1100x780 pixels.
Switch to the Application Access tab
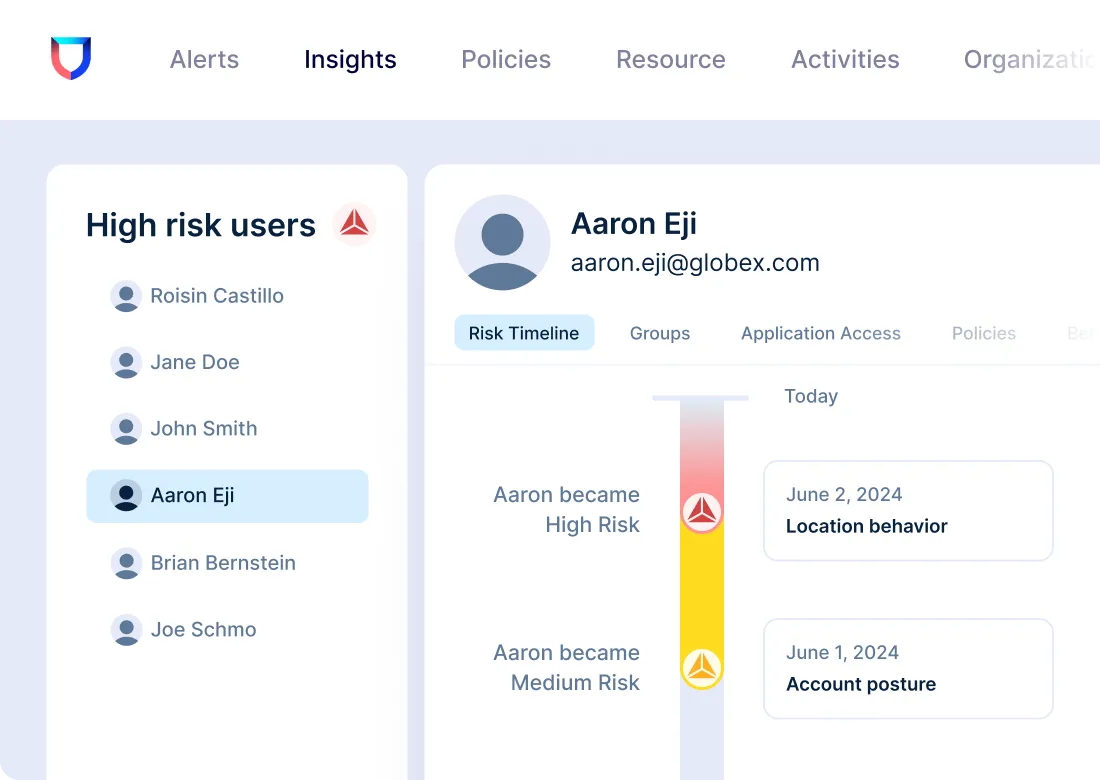[x=820, y=333]
